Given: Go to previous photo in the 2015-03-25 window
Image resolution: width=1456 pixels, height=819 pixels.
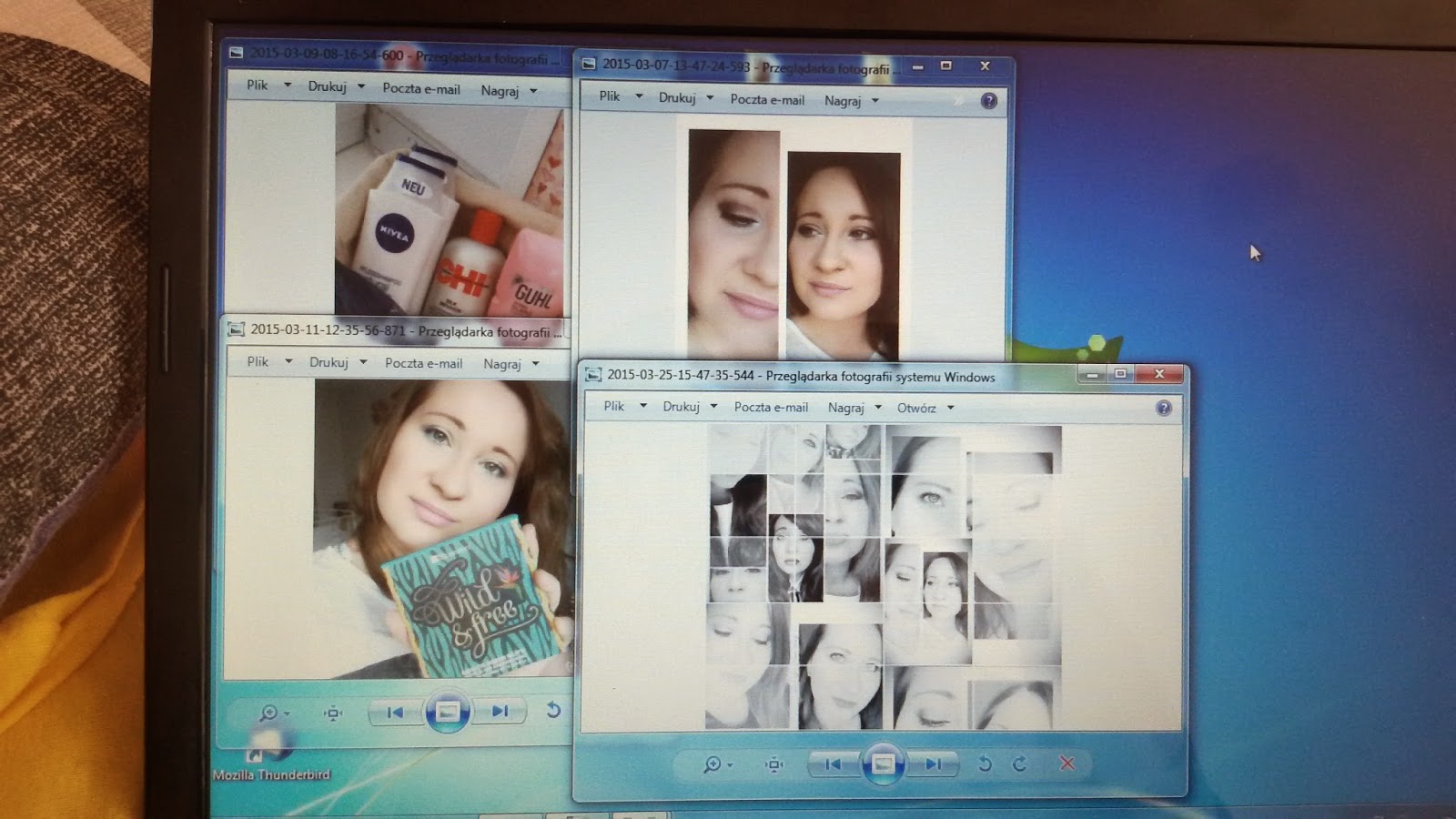Looking at the screenshot, I should tap(833, 764).
